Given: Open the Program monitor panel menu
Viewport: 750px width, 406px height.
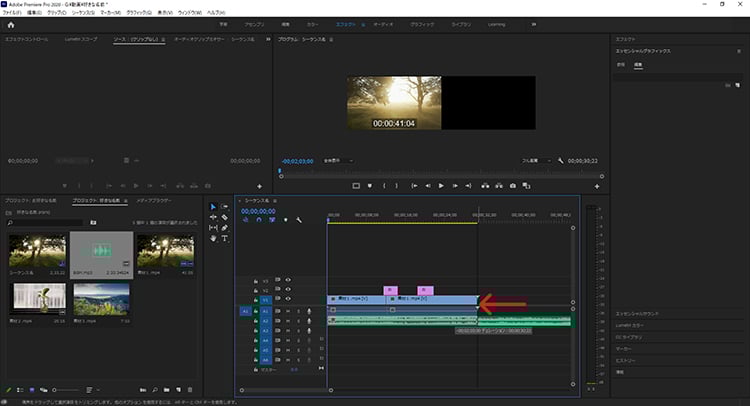Looking at the screenshot, I should [x=331, y=39].
